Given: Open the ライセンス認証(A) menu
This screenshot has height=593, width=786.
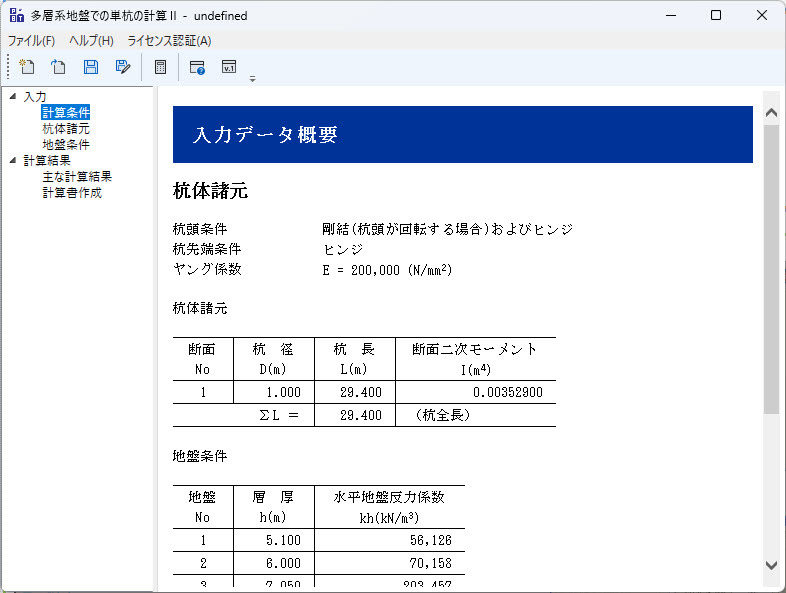Looking at the screenshot, I should [x=169, y=41].
